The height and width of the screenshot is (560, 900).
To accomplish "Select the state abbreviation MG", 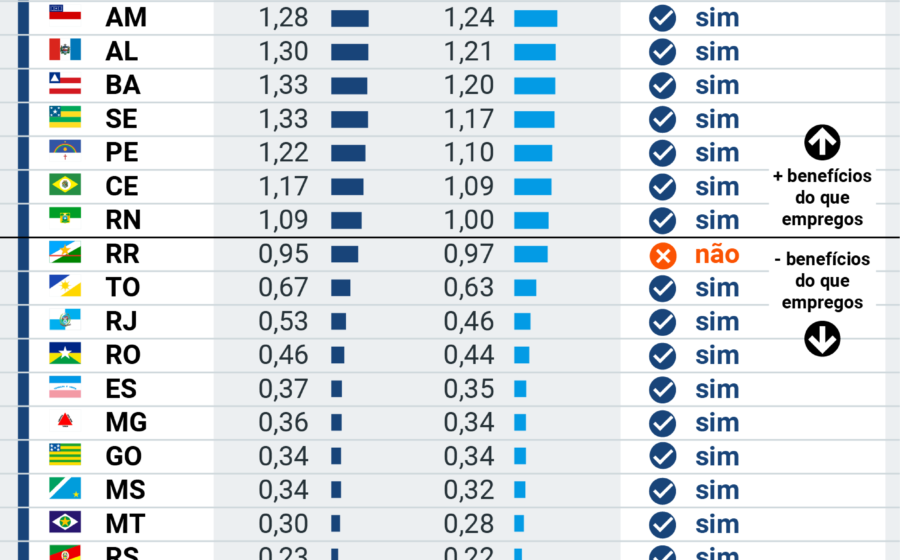I will click(126, 422).
